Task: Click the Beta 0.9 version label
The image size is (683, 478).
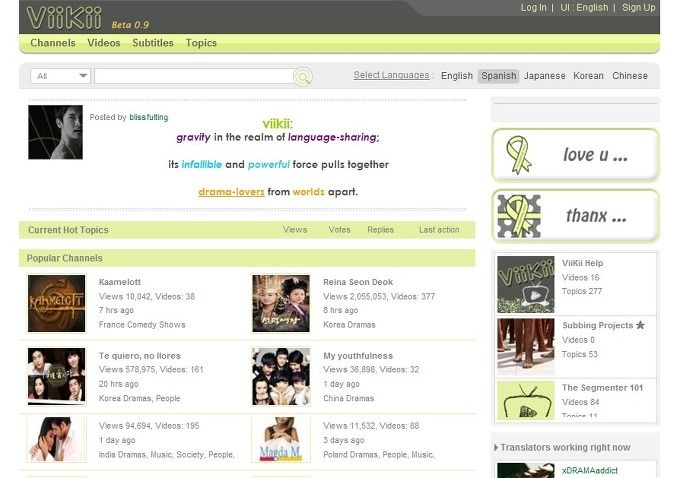Action: (130, 25)
